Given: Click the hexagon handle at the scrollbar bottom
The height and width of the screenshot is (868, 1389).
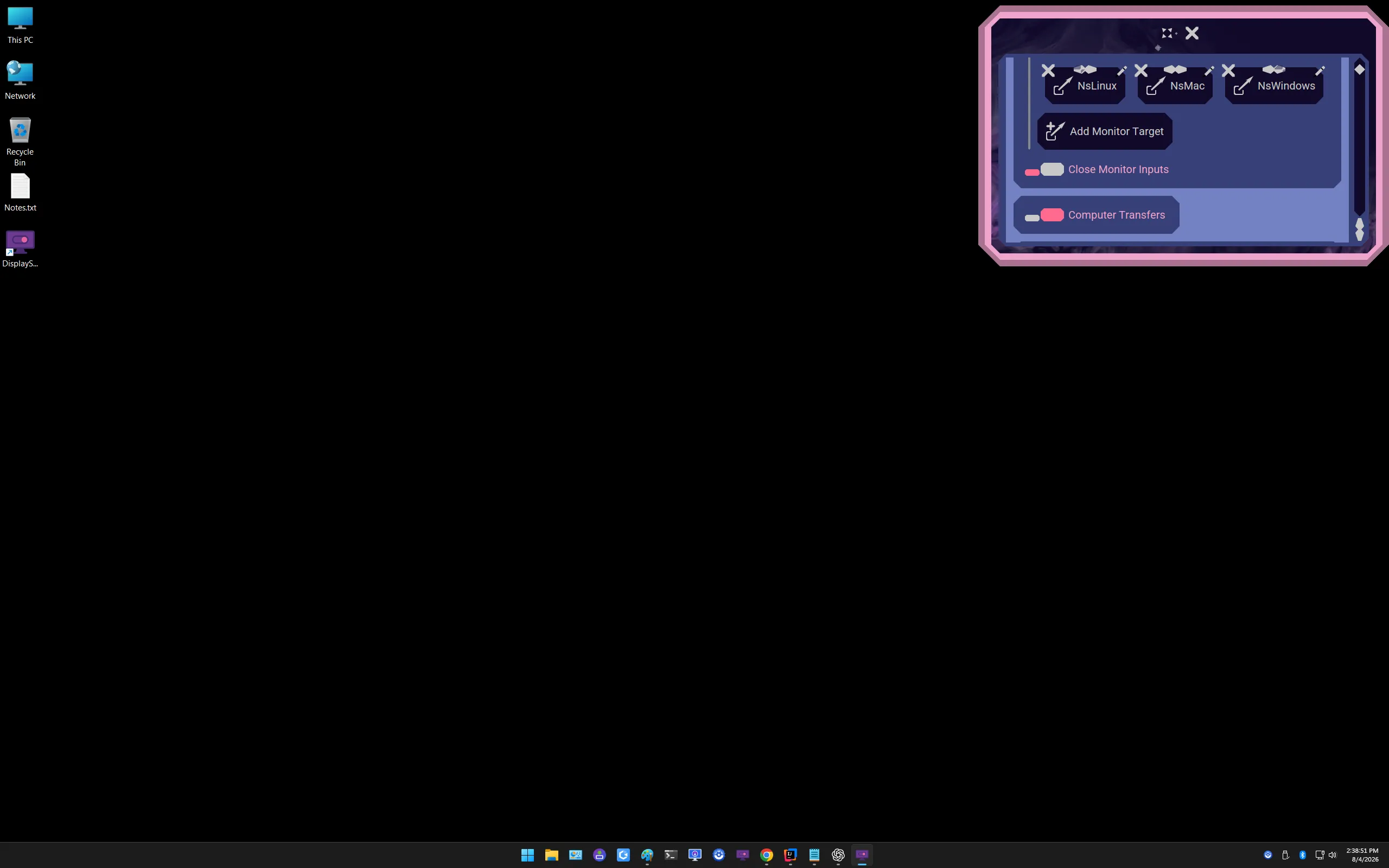Looking at the screenshot, I should [x=1359, y=229].
